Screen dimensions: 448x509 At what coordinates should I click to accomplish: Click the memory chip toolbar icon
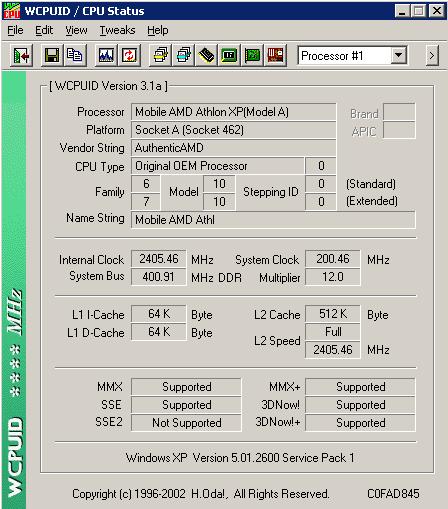(206, 55)
